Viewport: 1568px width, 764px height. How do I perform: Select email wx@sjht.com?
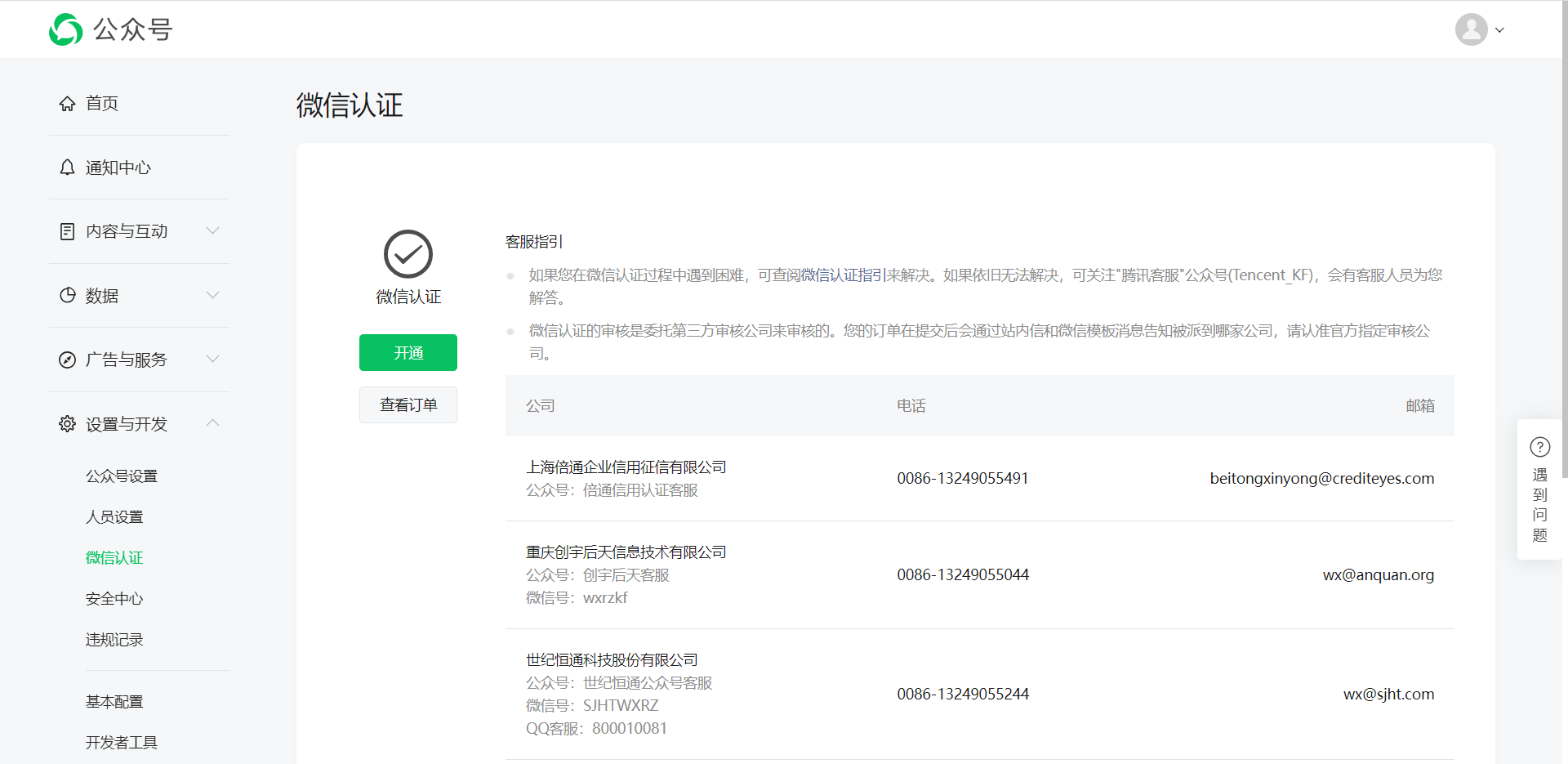click(1388, 694)
